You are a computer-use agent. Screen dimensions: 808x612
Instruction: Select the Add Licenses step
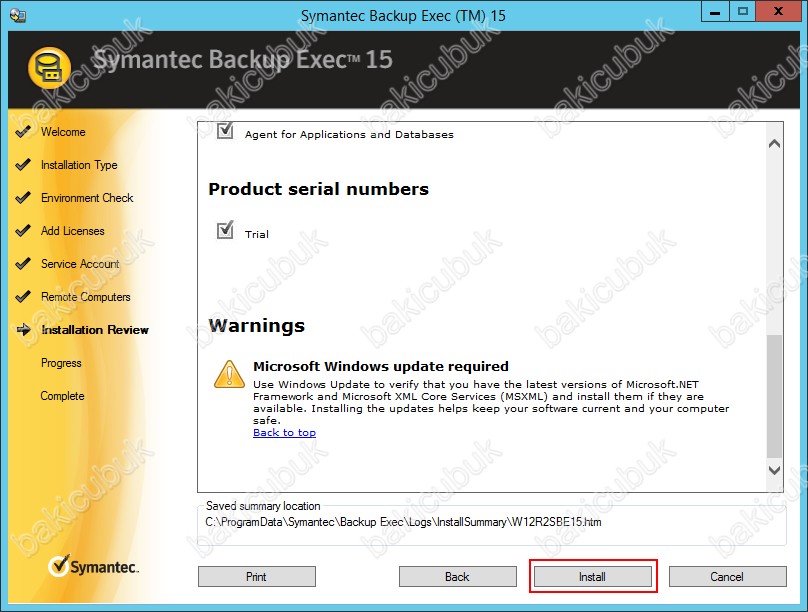tap(73, 231)
